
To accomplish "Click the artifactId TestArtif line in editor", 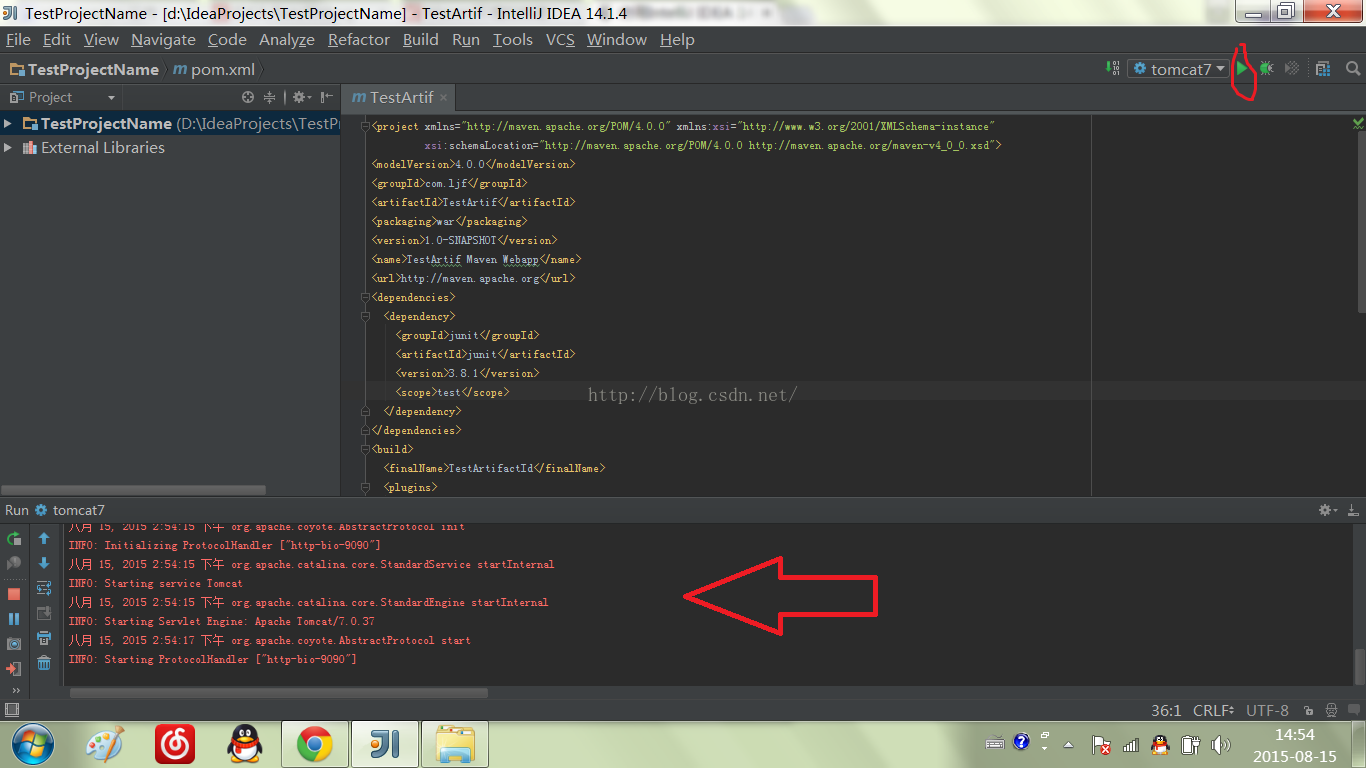I will pyautogui.click(x=473, y=202).
